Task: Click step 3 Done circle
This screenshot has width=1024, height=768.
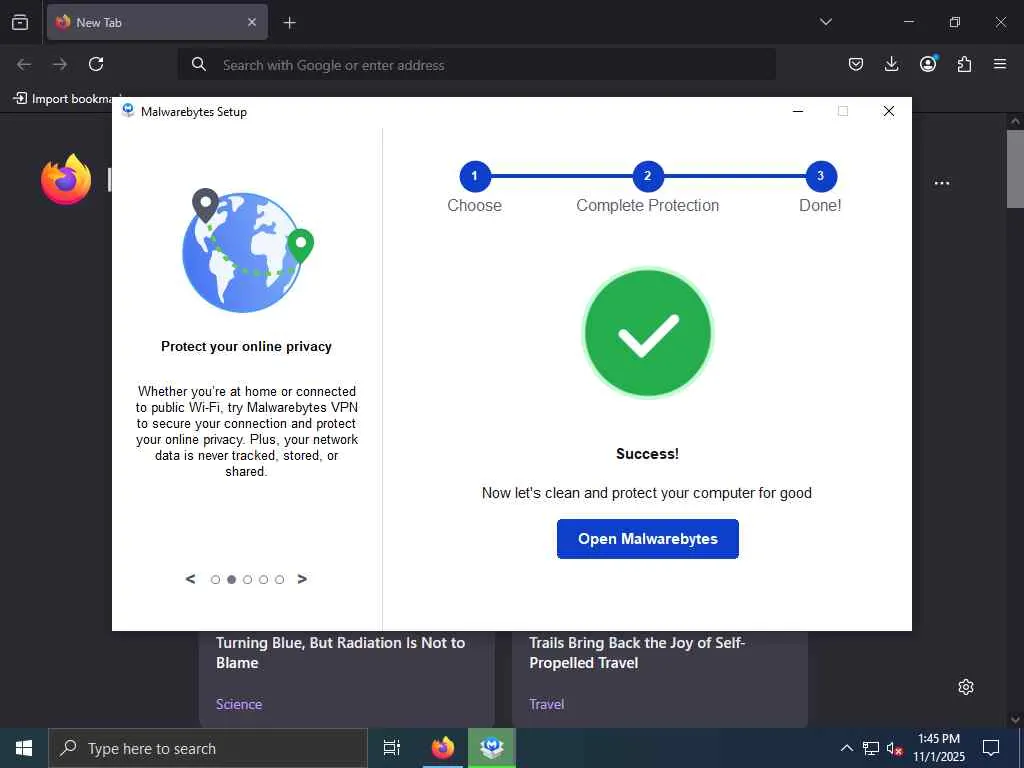Action: click(821, 176)
